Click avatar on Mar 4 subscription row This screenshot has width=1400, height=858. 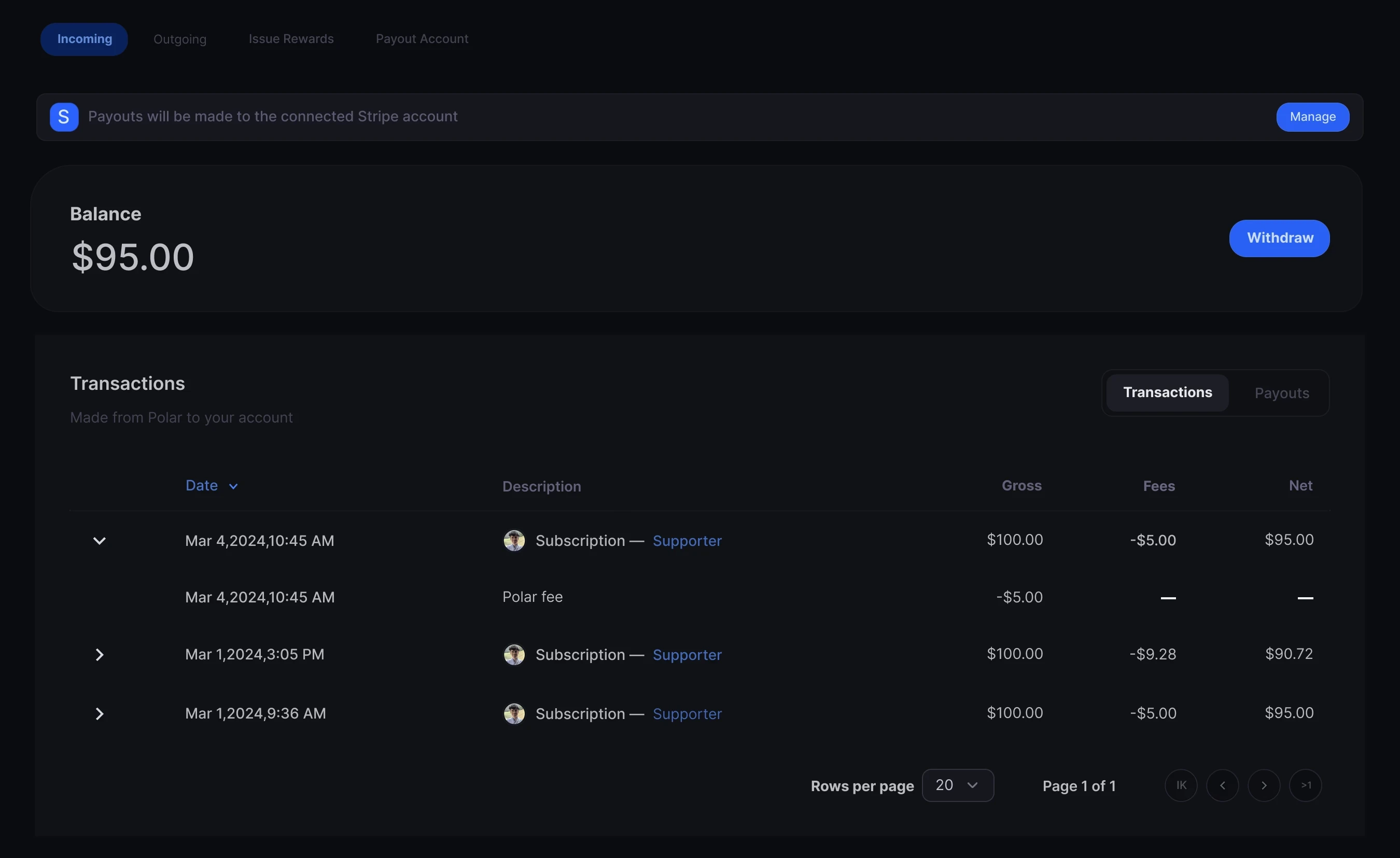click(514, 540)
